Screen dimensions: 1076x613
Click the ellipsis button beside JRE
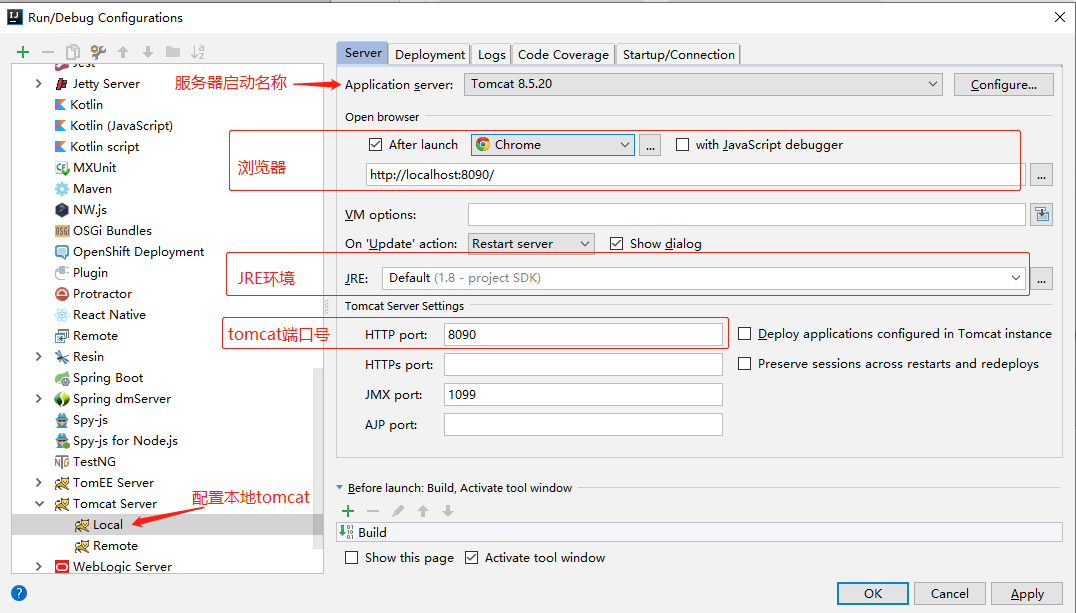pyautogui.click(x=1042, y=279)
